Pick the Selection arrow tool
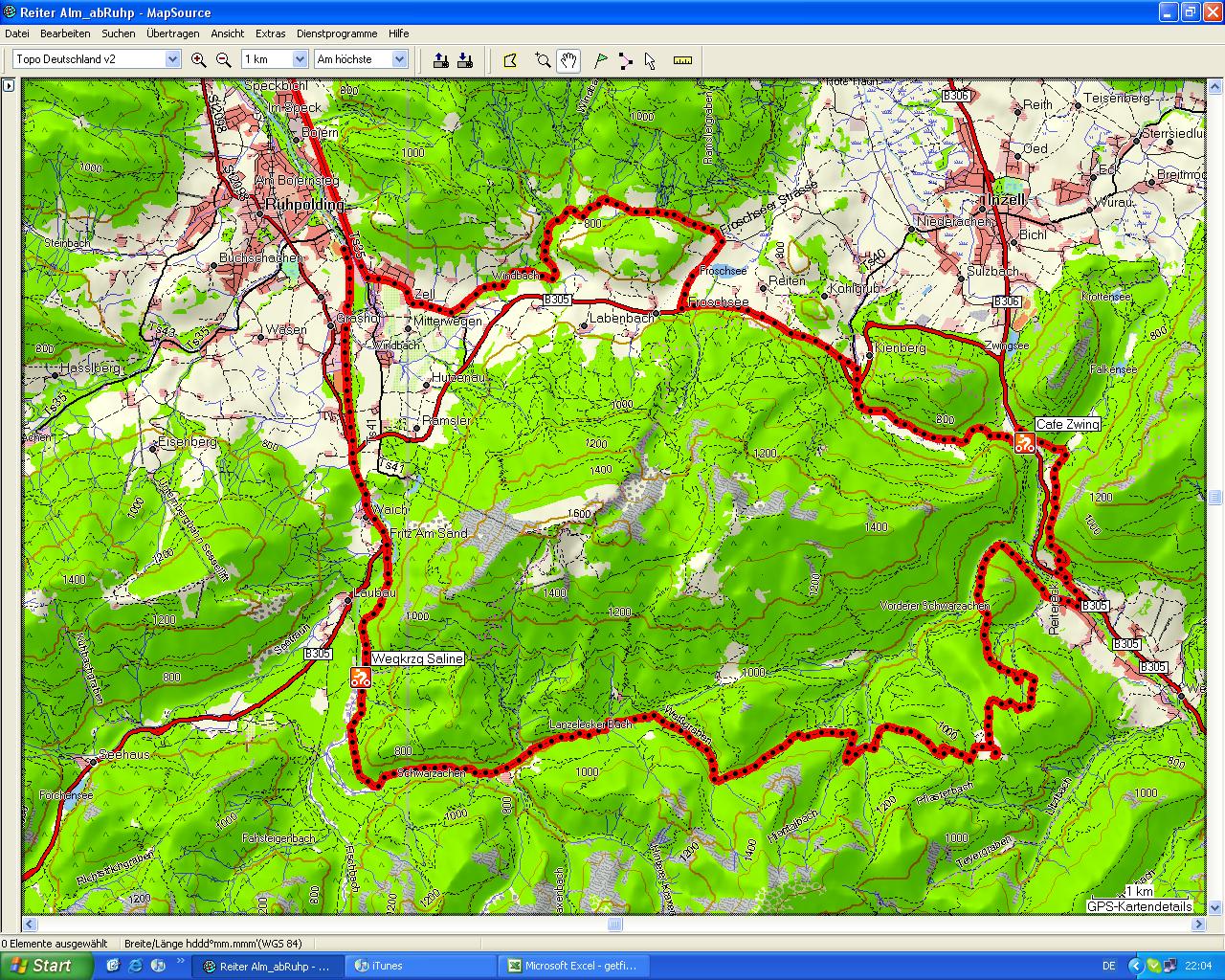Screen dimensions: 1225x980 coord(650,60)
